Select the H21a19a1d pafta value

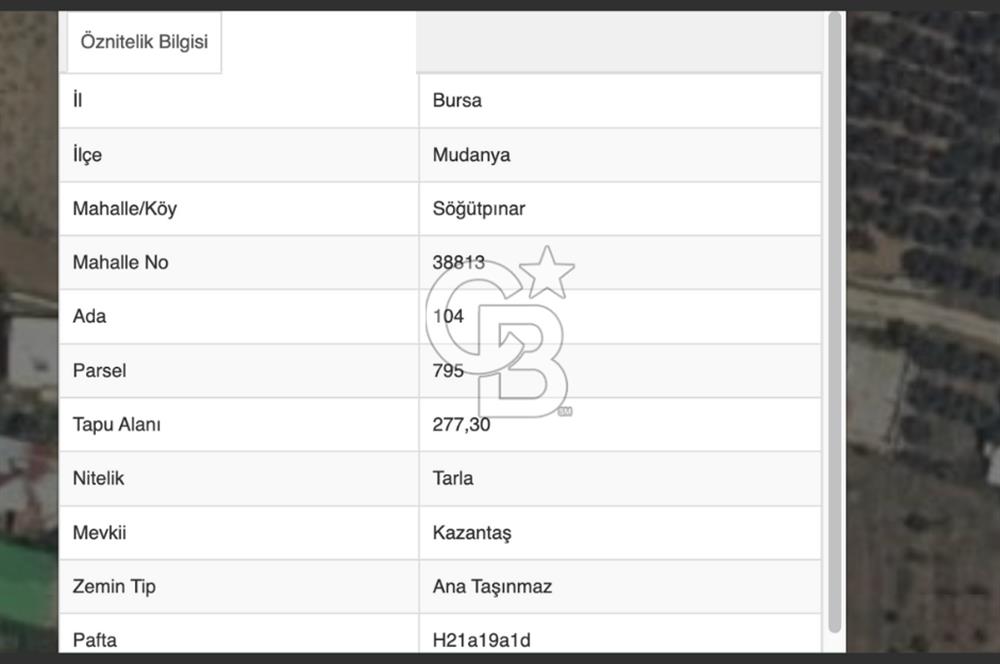(x=482, y=640)
